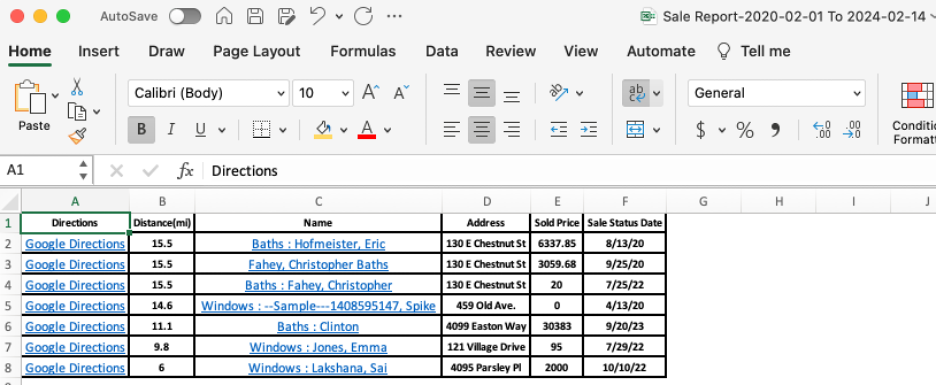This screenshot has width=936, height=386.
Task: Toggle Bold formatting button
Action: click(x=141, y=129)
